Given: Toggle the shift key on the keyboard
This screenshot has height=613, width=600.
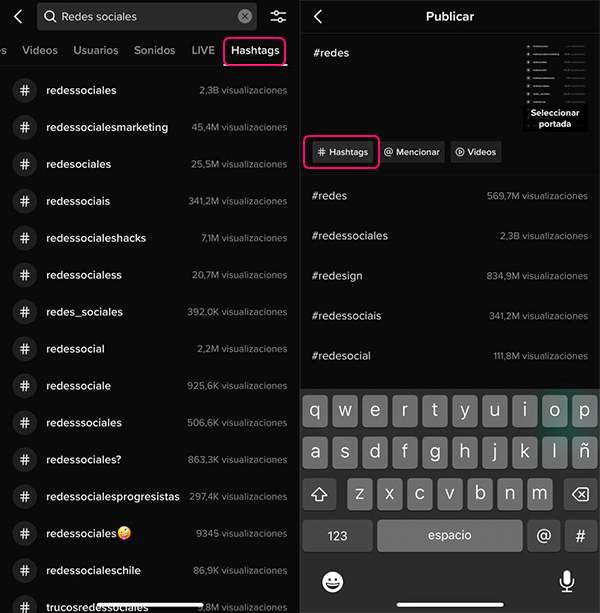Looking at the screenshot, I should tap(319, 494).
